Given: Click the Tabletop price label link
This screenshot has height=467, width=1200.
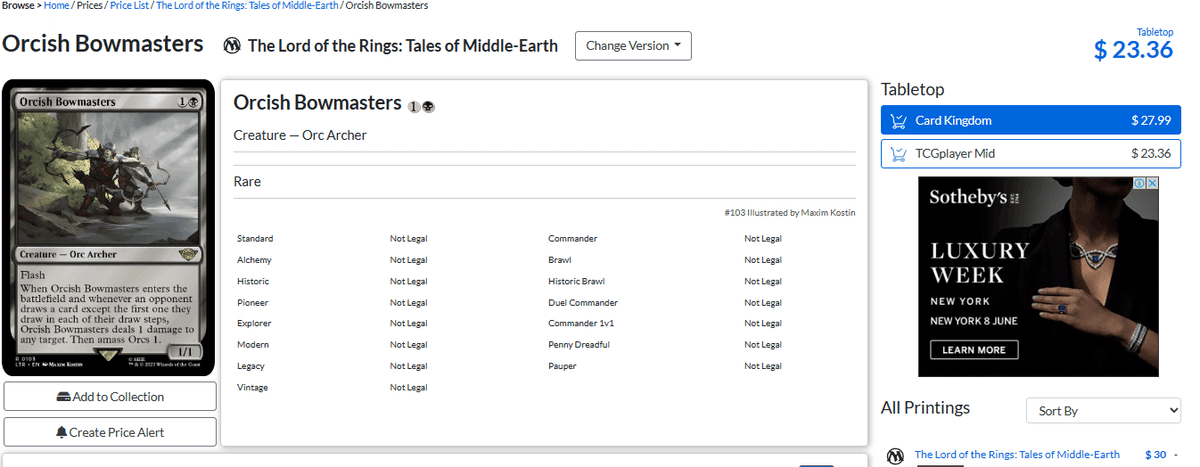Looking at the screenshot, I should 1155,32.
